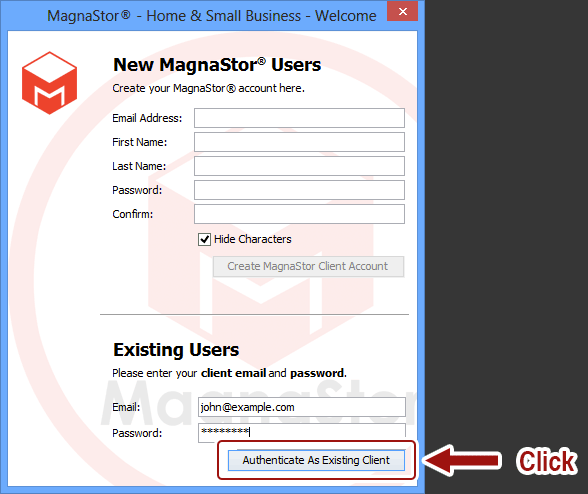Select the Last Name input box
The image size is (588, 494).
[299, 166]
